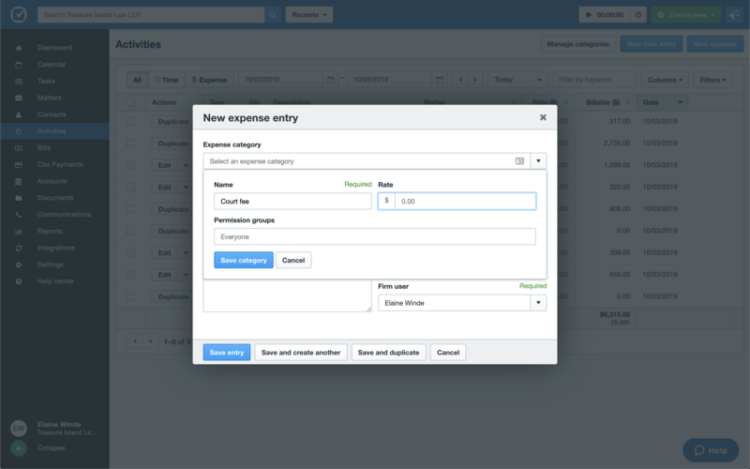
Task: Open the Firm user dropdown
Action: coord(538,302)
